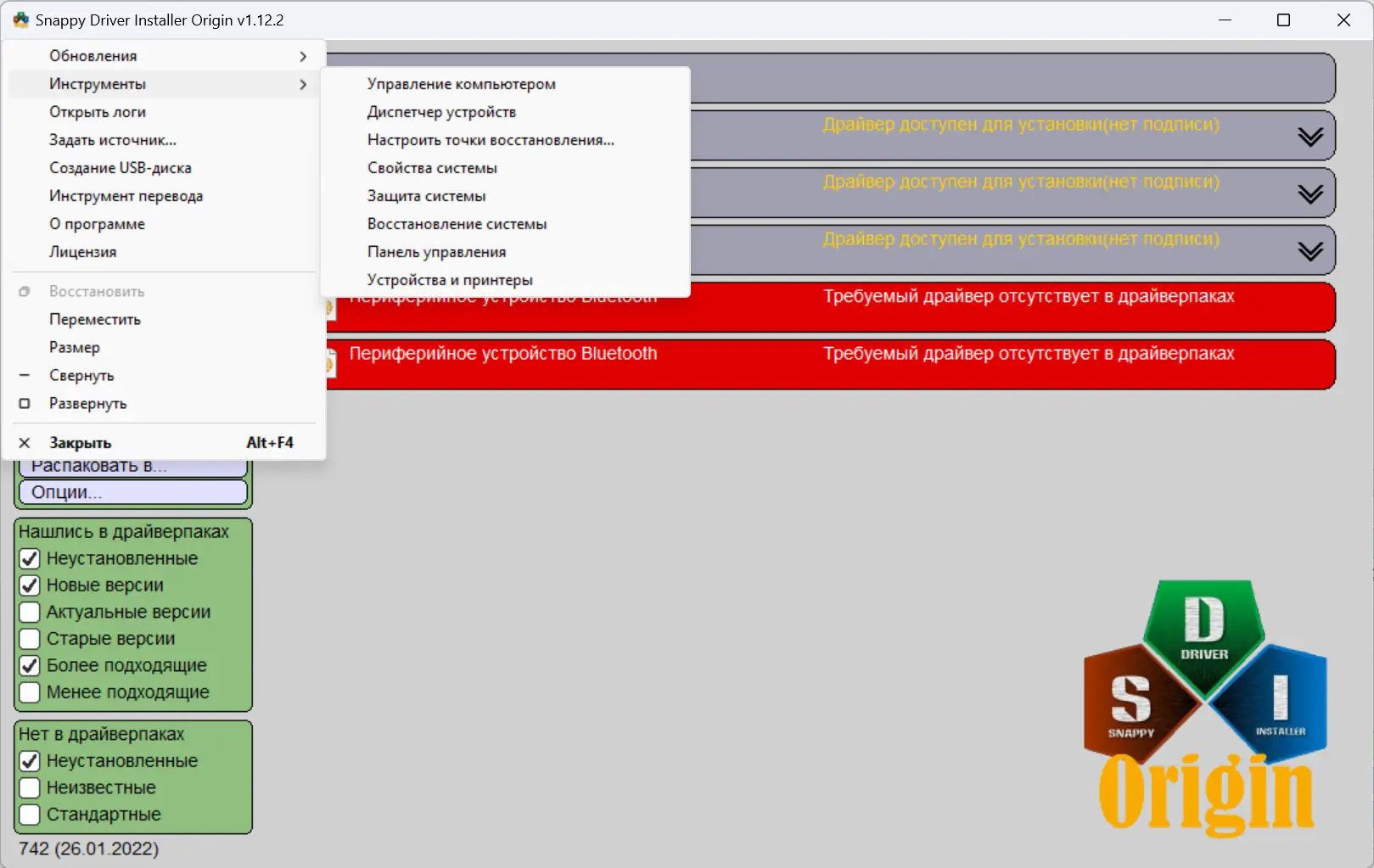
Task: Expand the second driver row details chevron
Action: (1311, 193)
